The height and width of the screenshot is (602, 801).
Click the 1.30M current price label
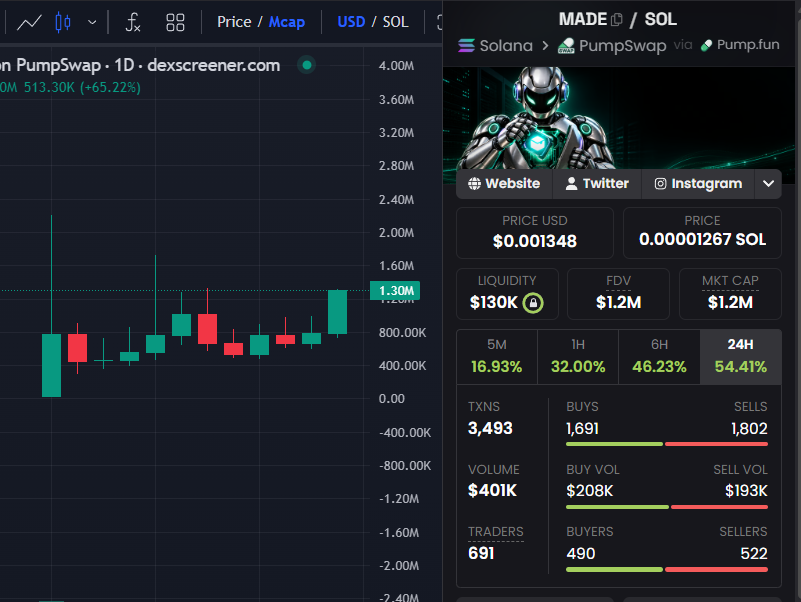395,291
